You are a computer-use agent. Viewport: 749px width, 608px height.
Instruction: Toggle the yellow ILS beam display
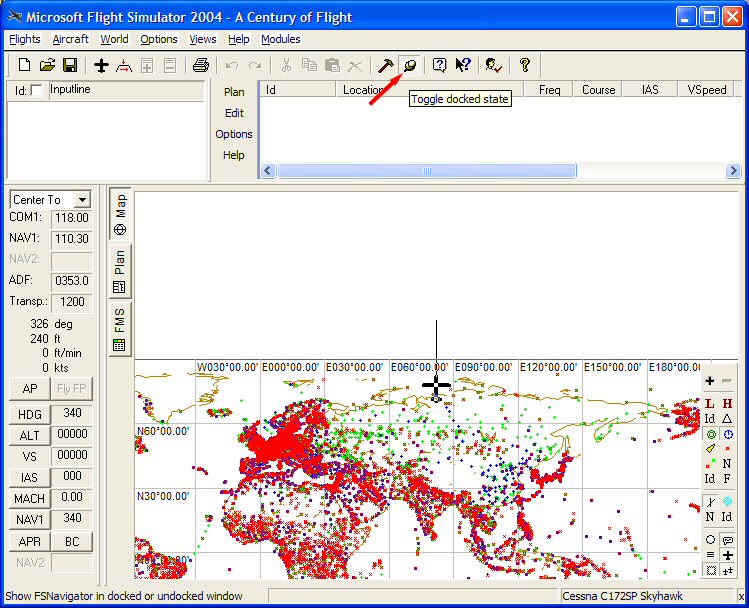[x=710, y=448]
